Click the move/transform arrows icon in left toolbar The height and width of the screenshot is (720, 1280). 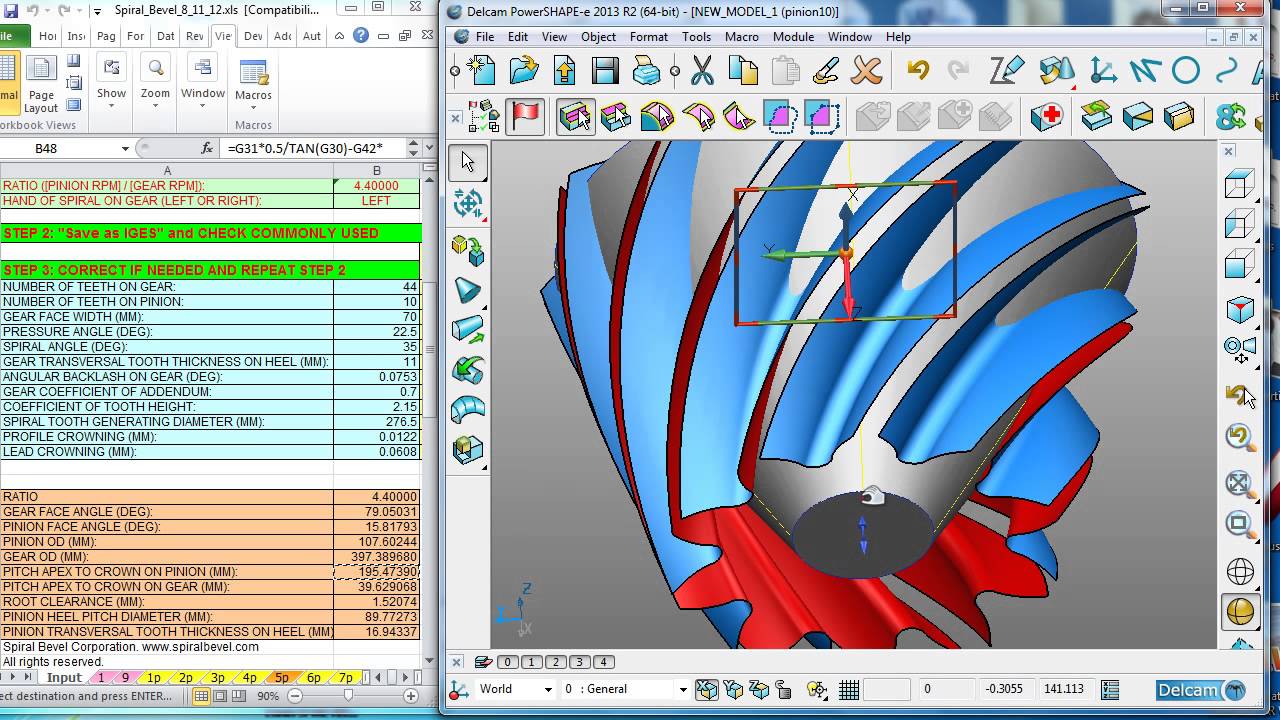(x=468, y=204)
